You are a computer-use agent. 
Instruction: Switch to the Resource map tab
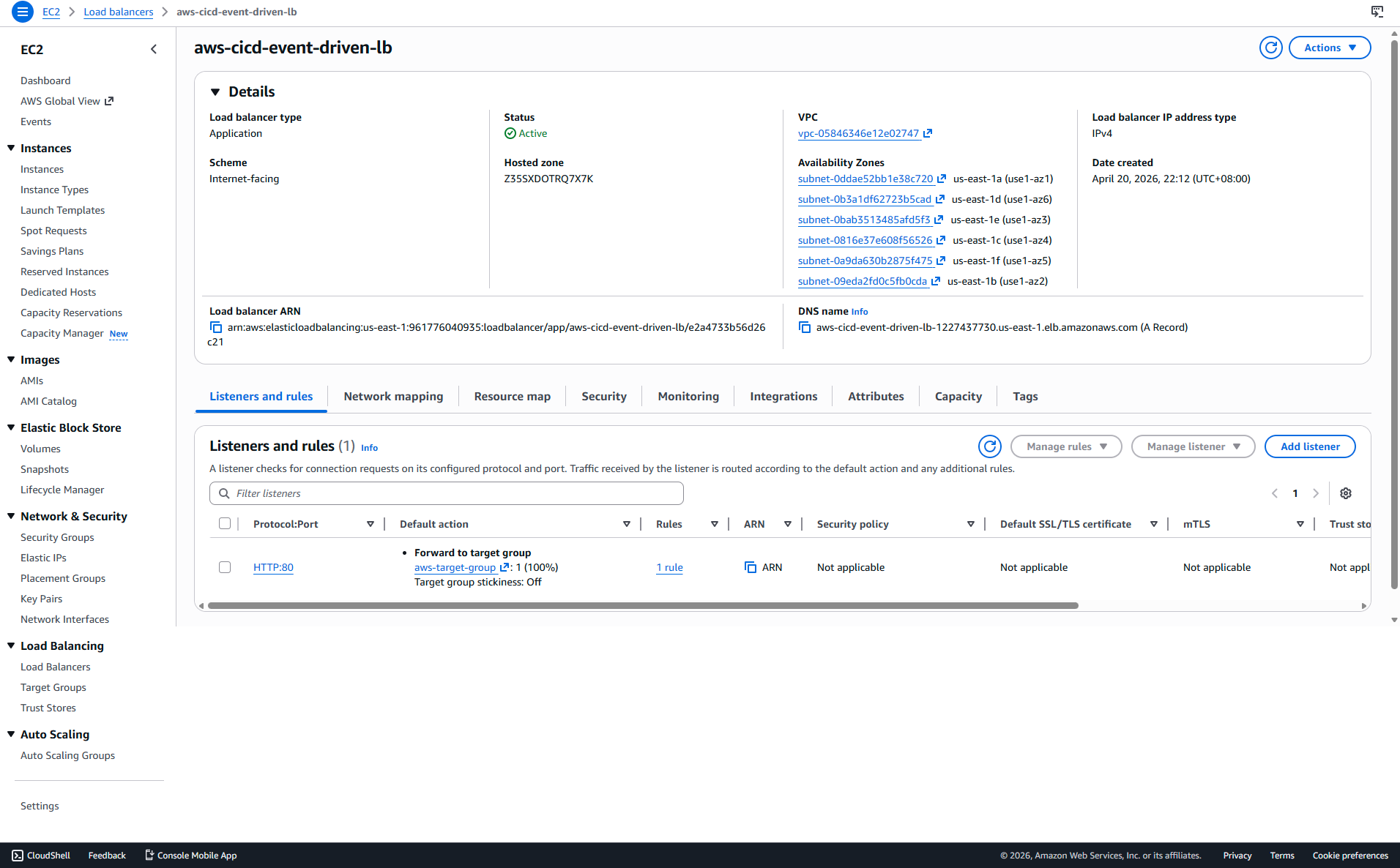point(513,396)
